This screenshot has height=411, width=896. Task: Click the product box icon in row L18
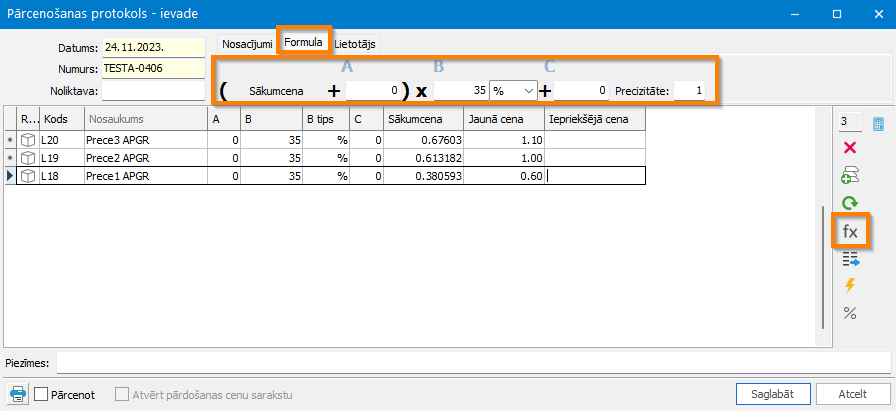coord(28,176)
